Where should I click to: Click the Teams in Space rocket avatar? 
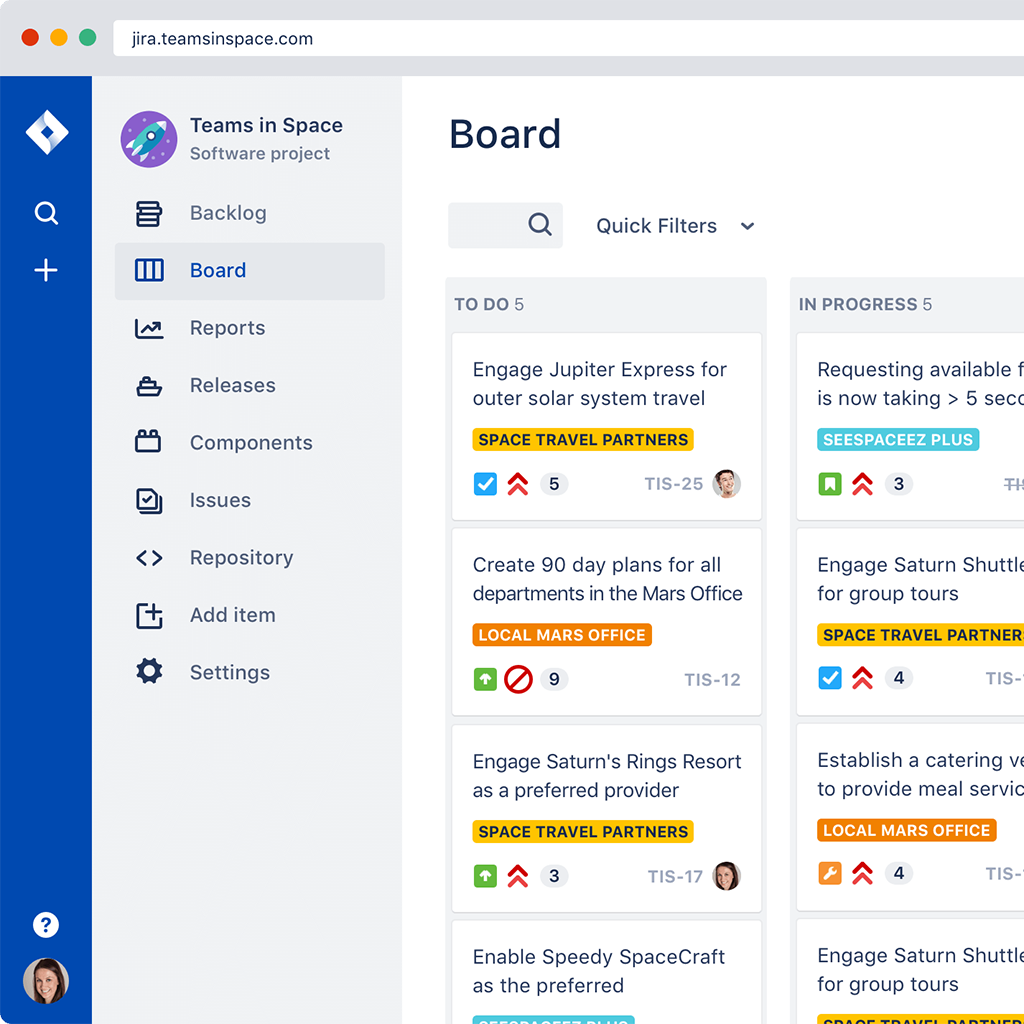(x=149, y=139)
